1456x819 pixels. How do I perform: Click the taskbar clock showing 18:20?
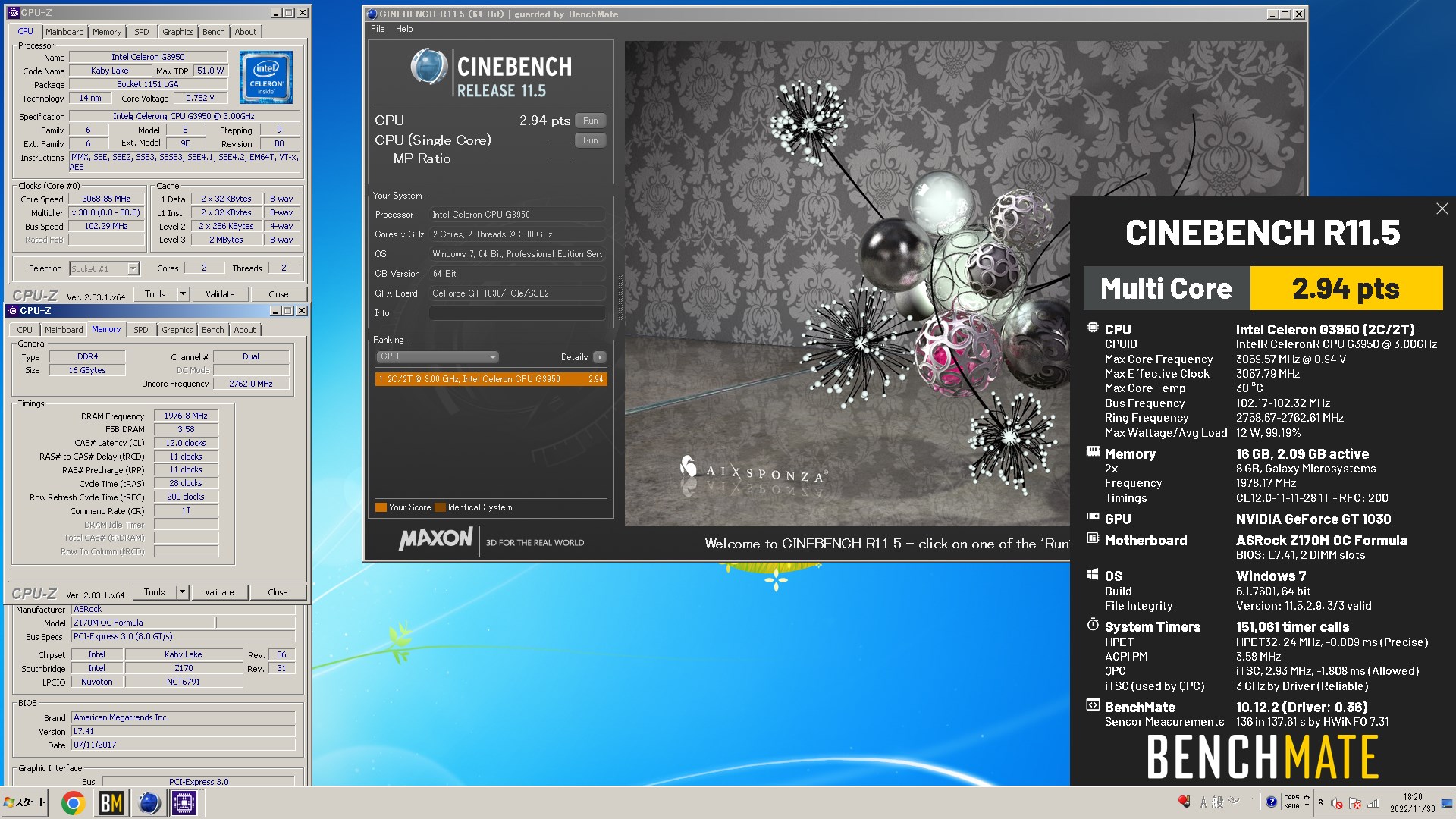[1412, 802]
